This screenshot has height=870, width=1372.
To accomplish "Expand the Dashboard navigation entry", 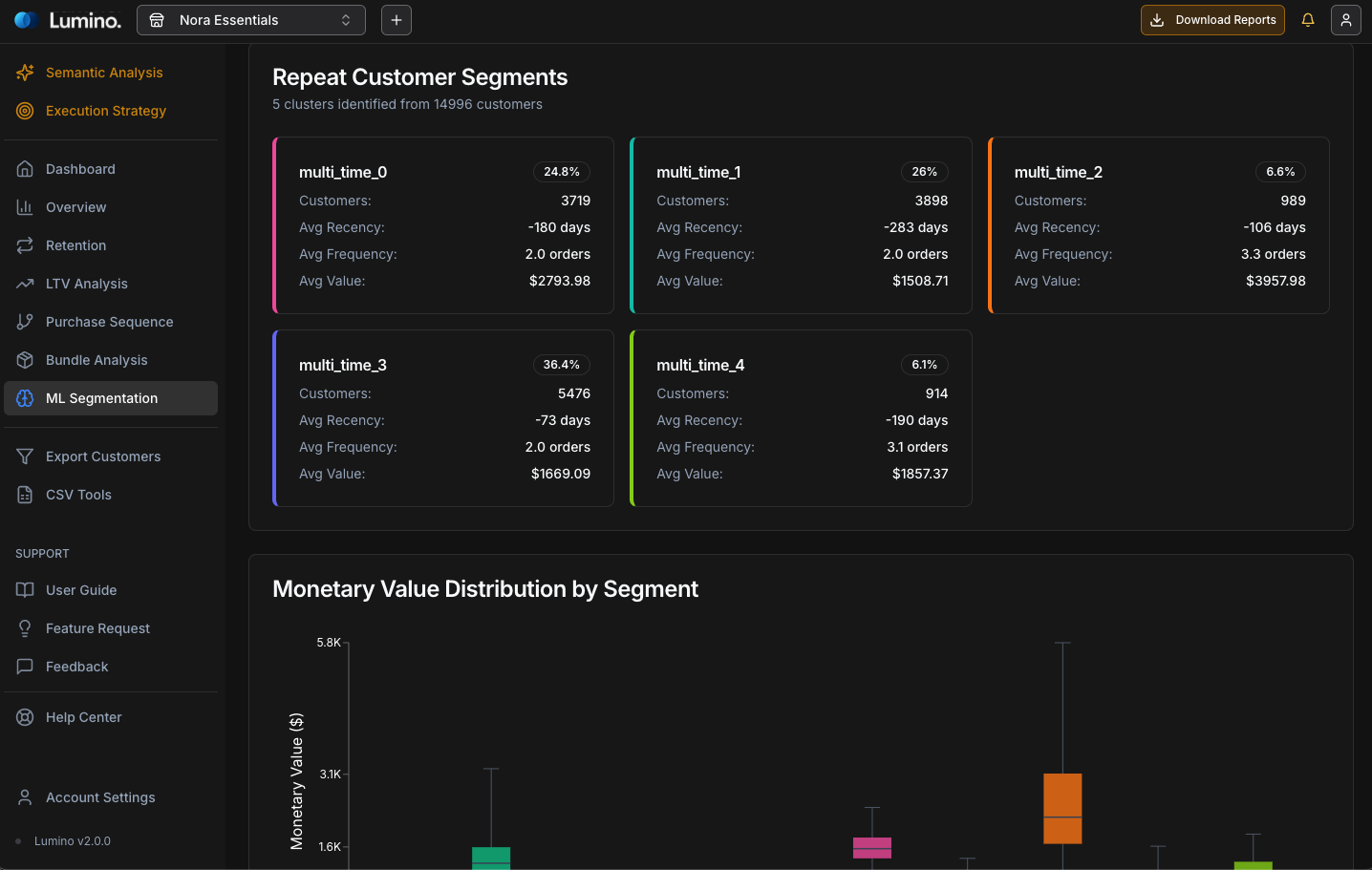I will click(x=80, y=169).
